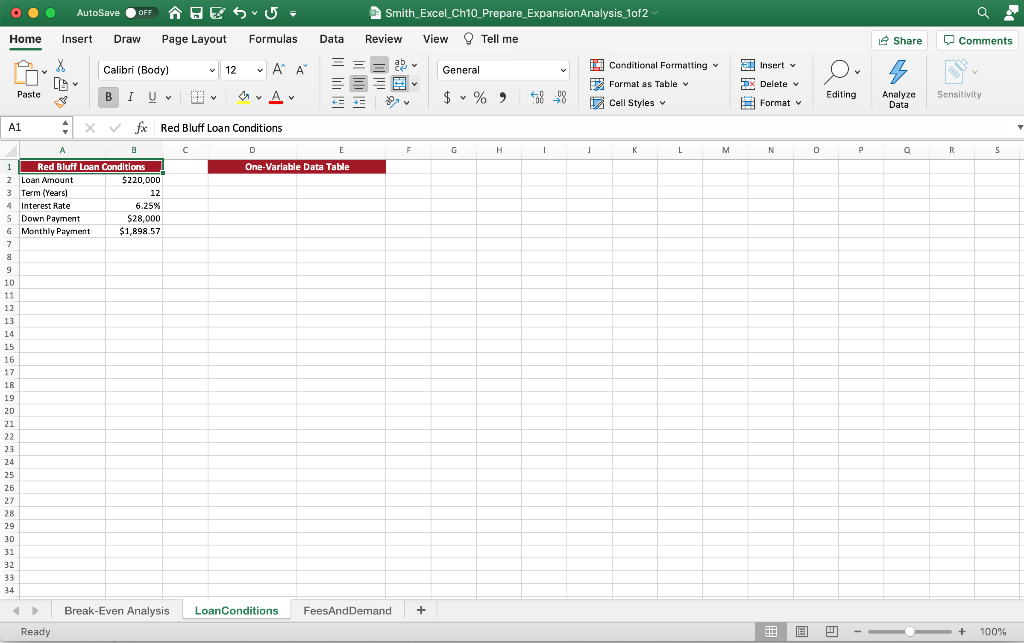
Task: Click the Cut scissors icon
Action: (x=61, y=66)
